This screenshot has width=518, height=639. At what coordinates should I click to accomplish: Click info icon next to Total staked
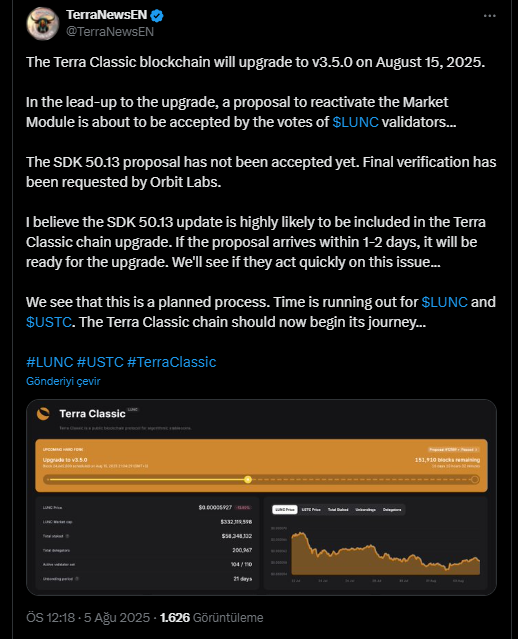[x=68, y=536]
